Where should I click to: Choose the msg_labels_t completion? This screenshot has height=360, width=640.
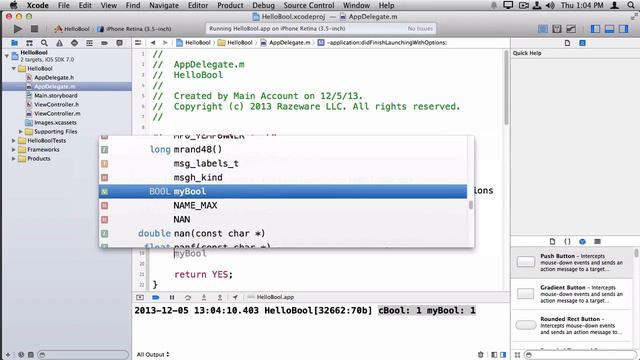[283, 163]
